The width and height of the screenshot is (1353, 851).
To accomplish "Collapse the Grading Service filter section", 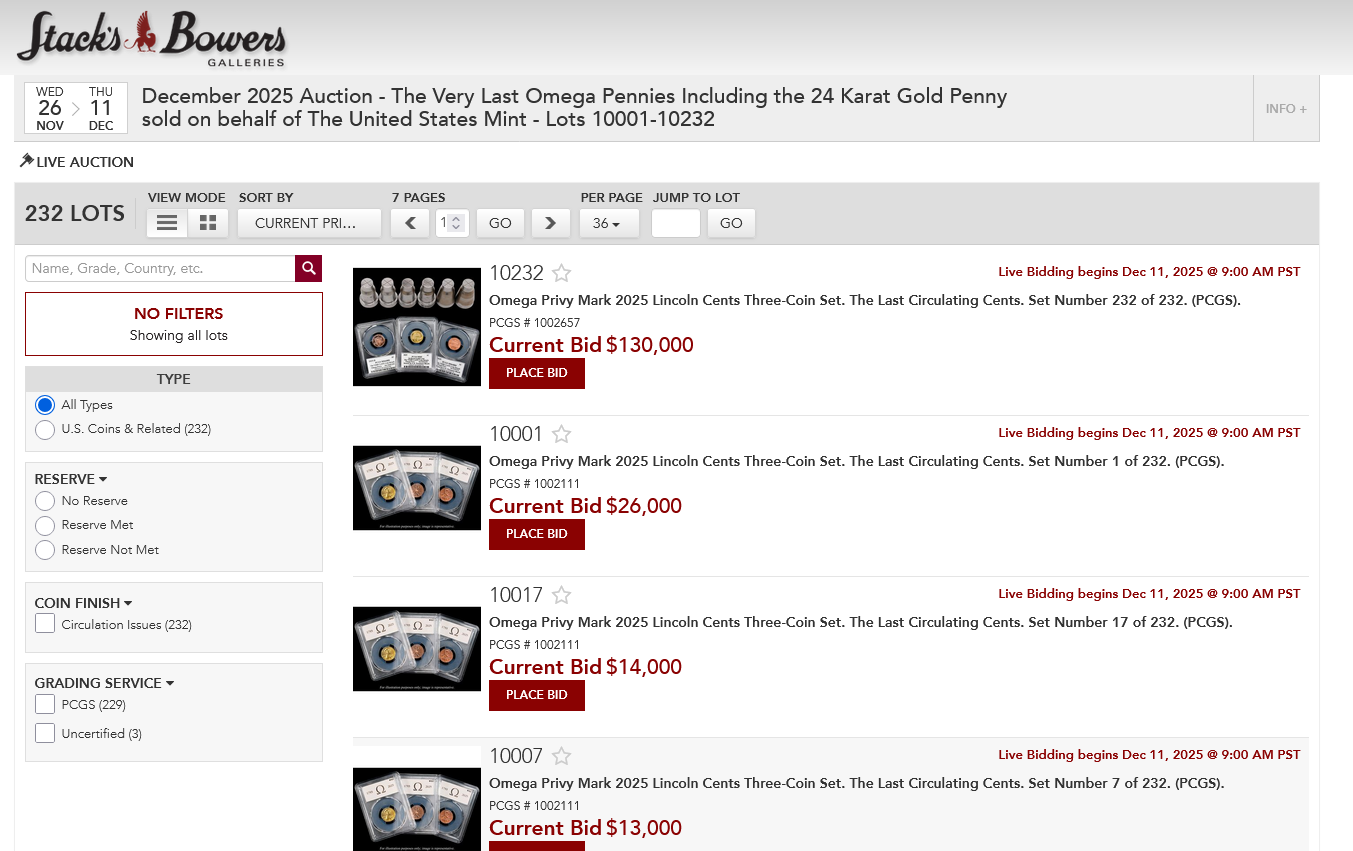I will tap(105, 683).
